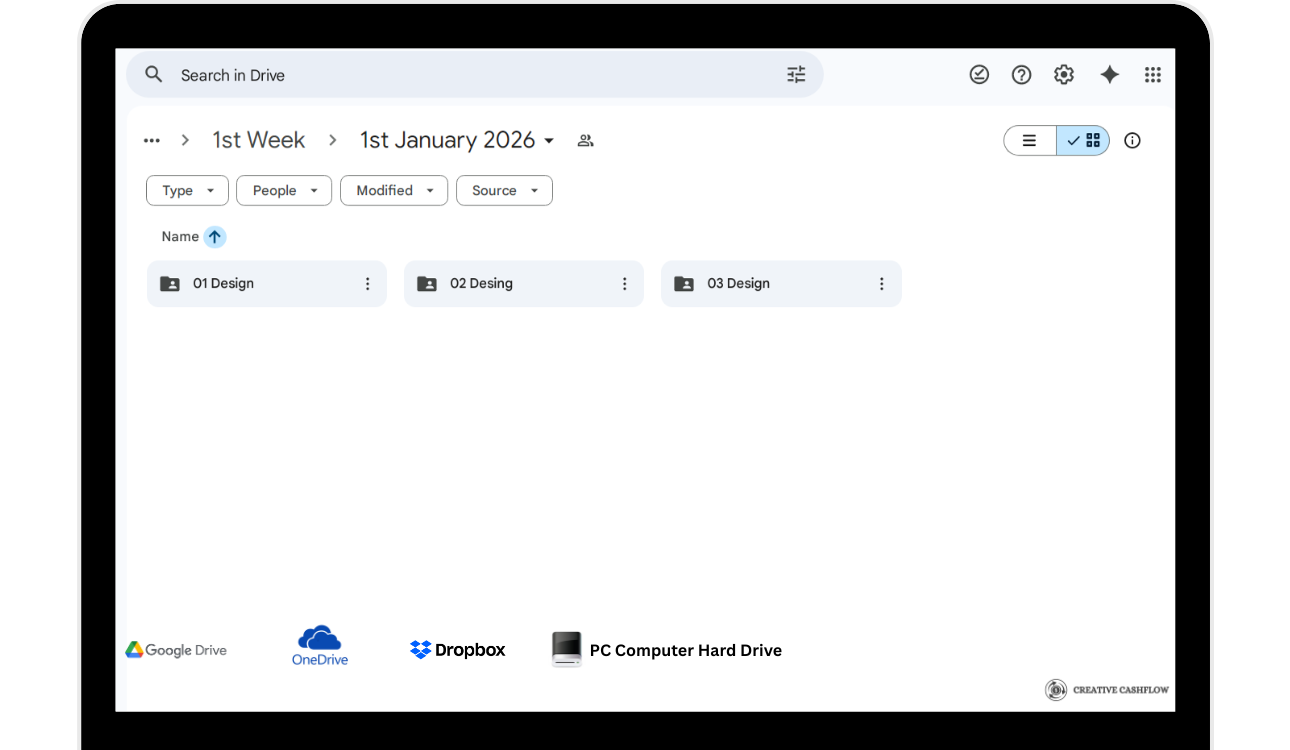Screen dimensions: 1290x750
Task: Toggle grid view layout
Action: coord(1083,140)
